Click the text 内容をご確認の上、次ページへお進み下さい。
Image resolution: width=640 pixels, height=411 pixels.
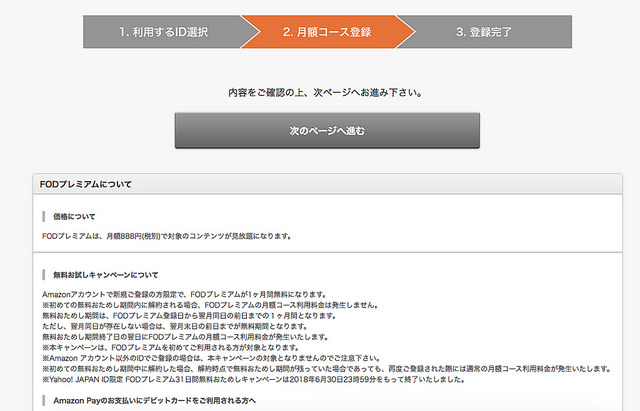(x=325, y=93)
